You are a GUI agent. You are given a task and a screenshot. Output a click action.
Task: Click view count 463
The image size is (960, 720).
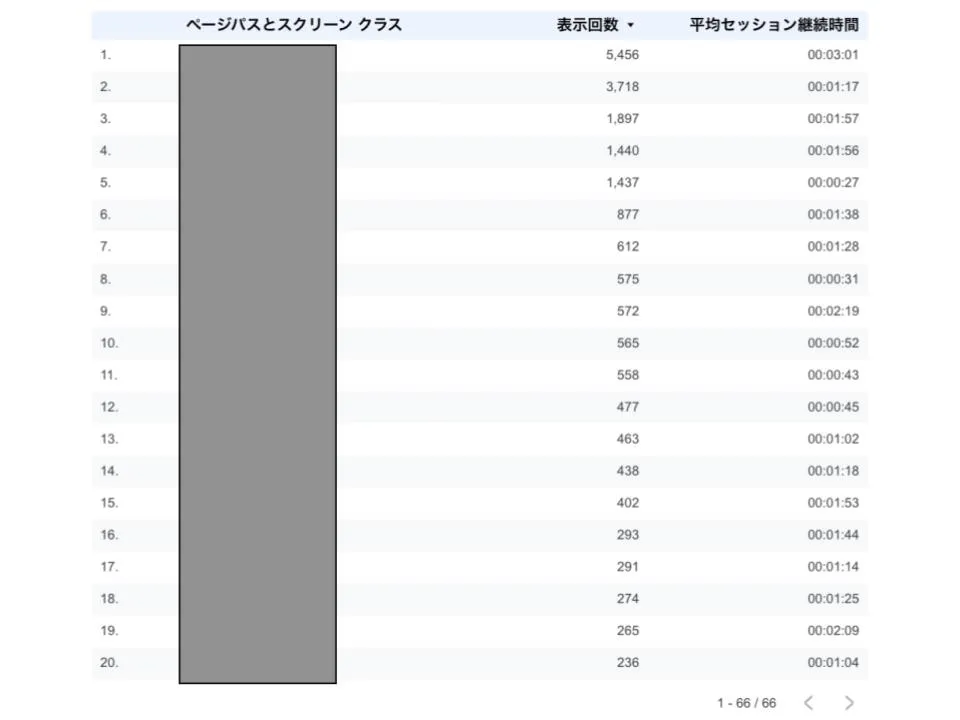click(628, 438)
